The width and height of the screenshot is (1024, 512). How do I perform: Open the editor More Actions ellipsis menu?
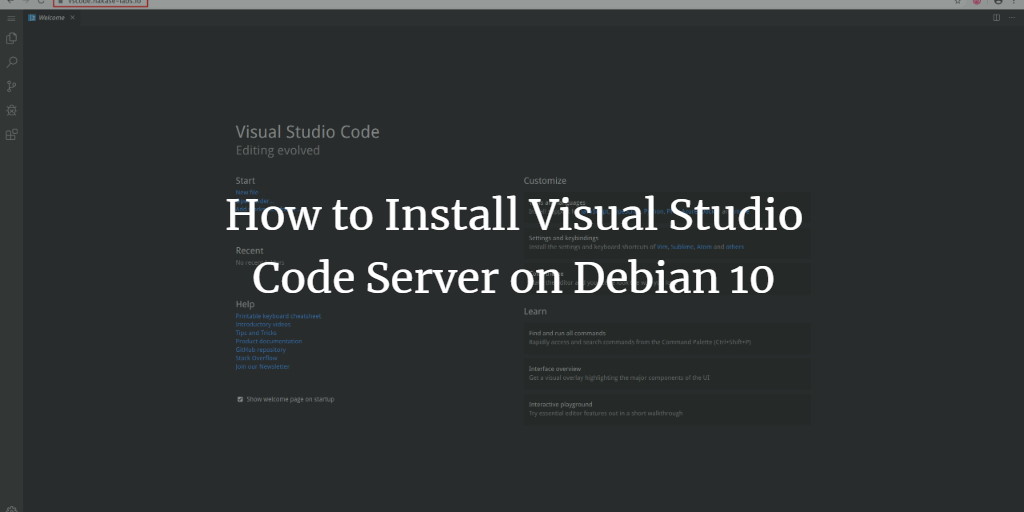(x=1012, y=18)
